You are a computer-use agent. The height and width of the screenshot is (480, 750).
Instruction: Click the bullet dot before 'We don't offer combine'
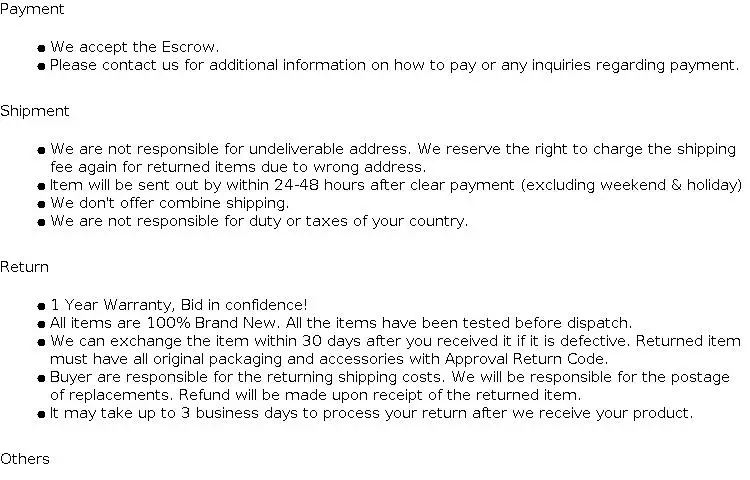[41, 204]
